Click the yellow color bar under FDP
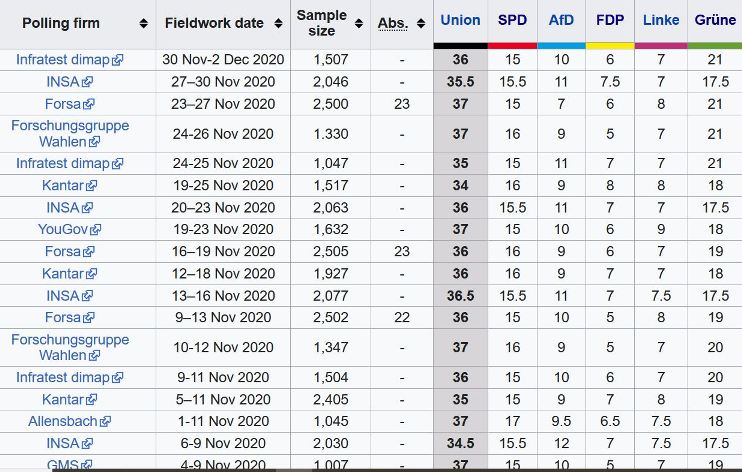742x472 pixels. point(610,46)
